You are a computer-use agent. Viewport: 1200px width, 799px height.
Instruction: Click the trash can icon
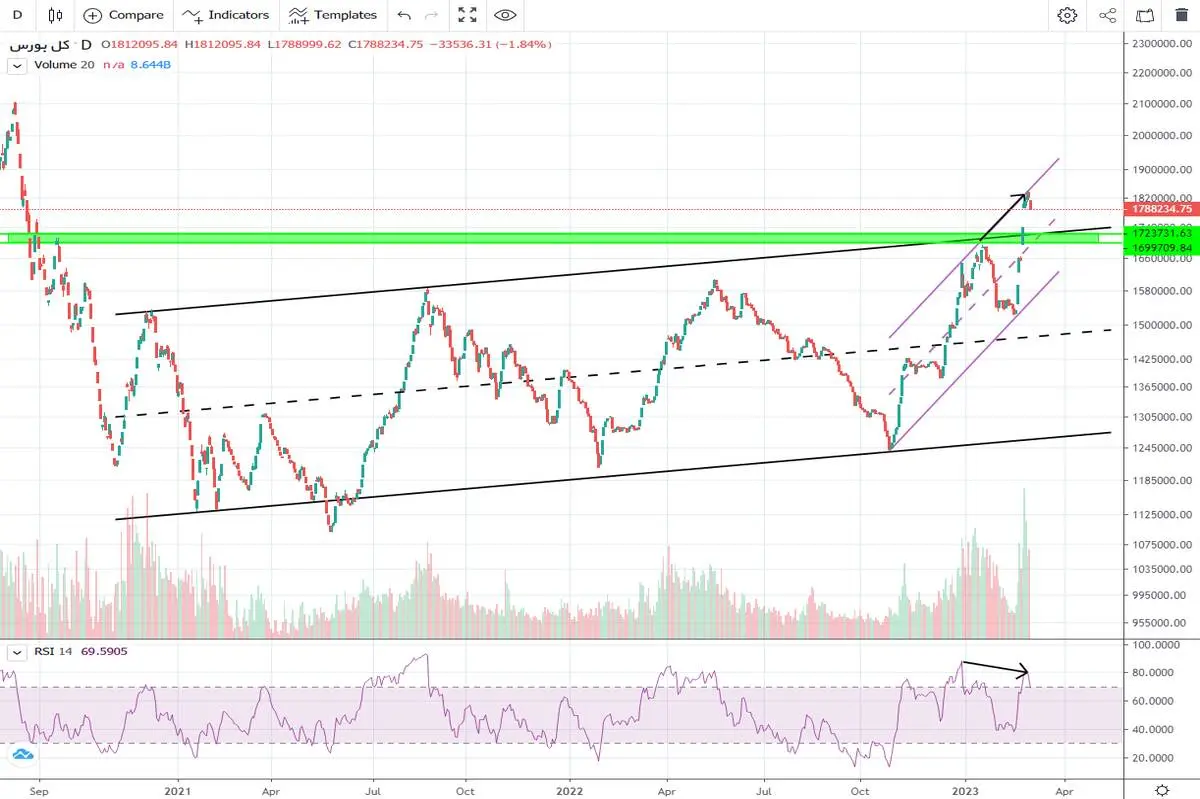[x=1180, y=15]
